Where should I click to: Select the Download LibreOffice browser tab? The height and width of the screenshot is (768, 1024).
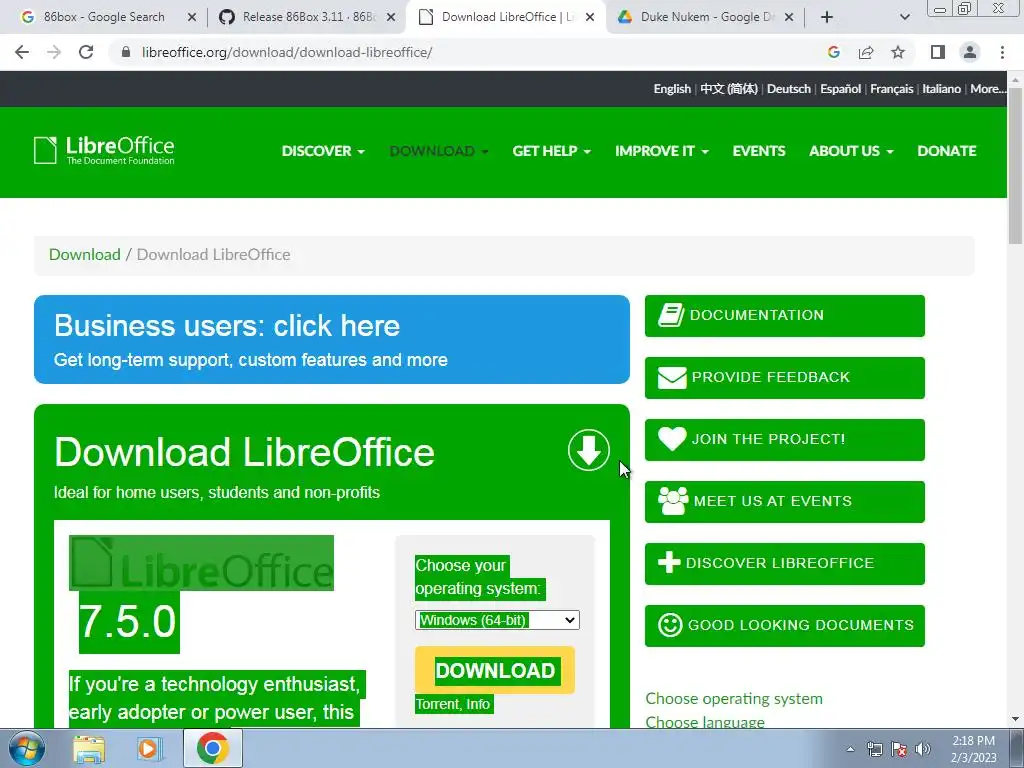[x=506, y=17]
